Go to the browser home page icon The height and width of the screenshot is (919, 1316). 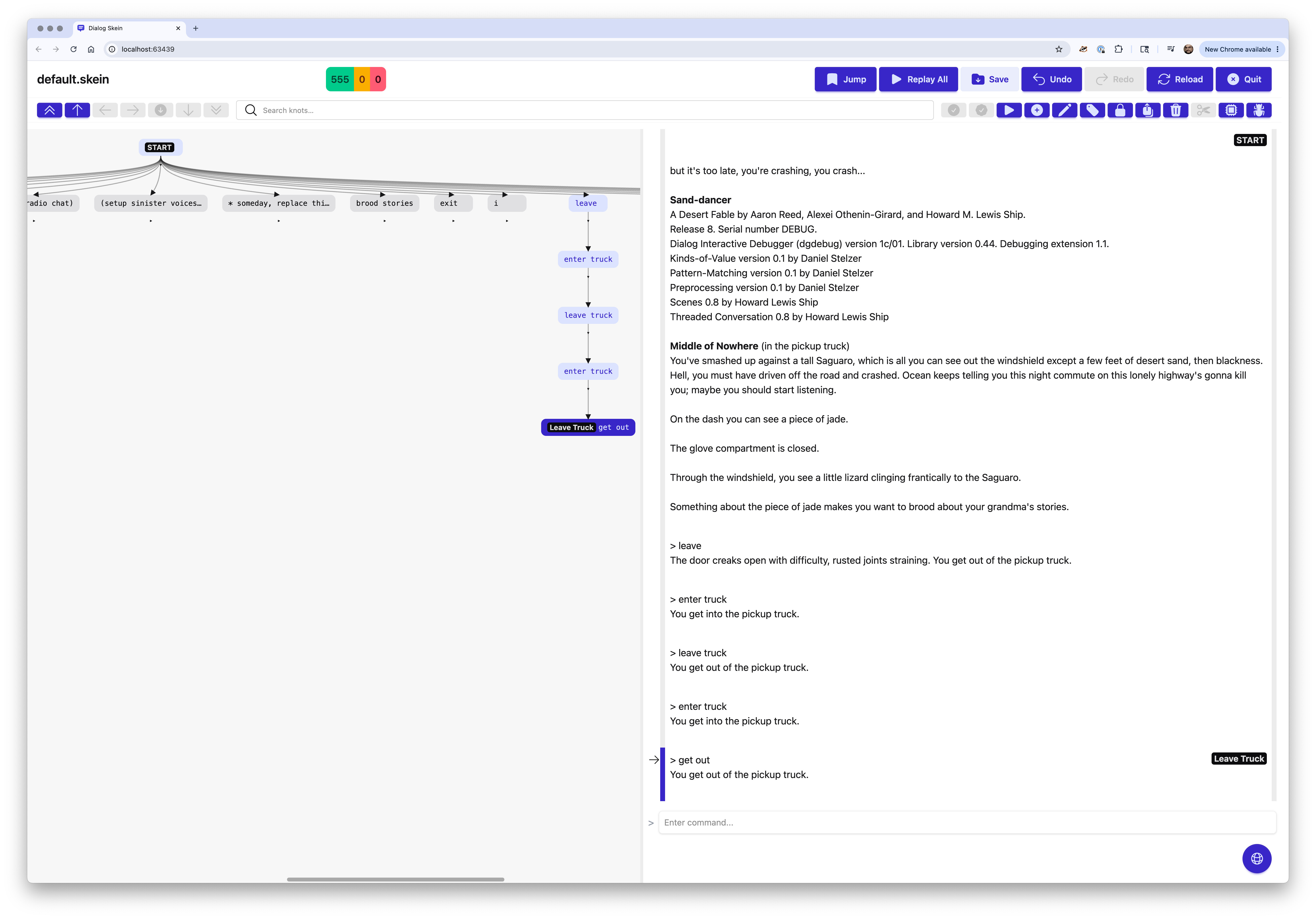[91, 49]
